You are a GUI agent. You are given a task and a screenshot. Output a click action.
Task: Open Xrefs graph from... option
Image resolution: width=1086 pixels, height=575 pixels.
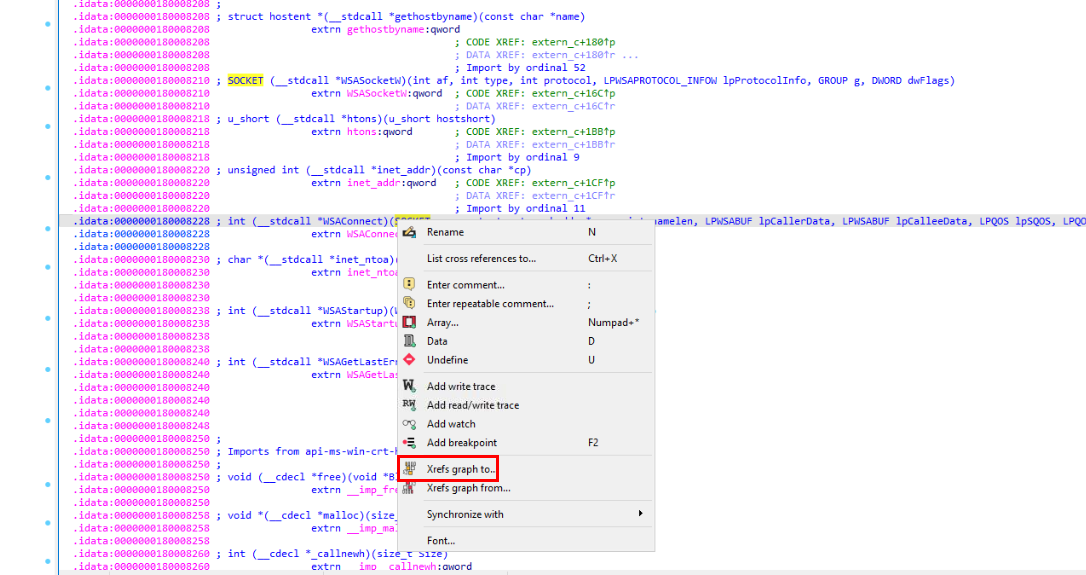point(468,488)
